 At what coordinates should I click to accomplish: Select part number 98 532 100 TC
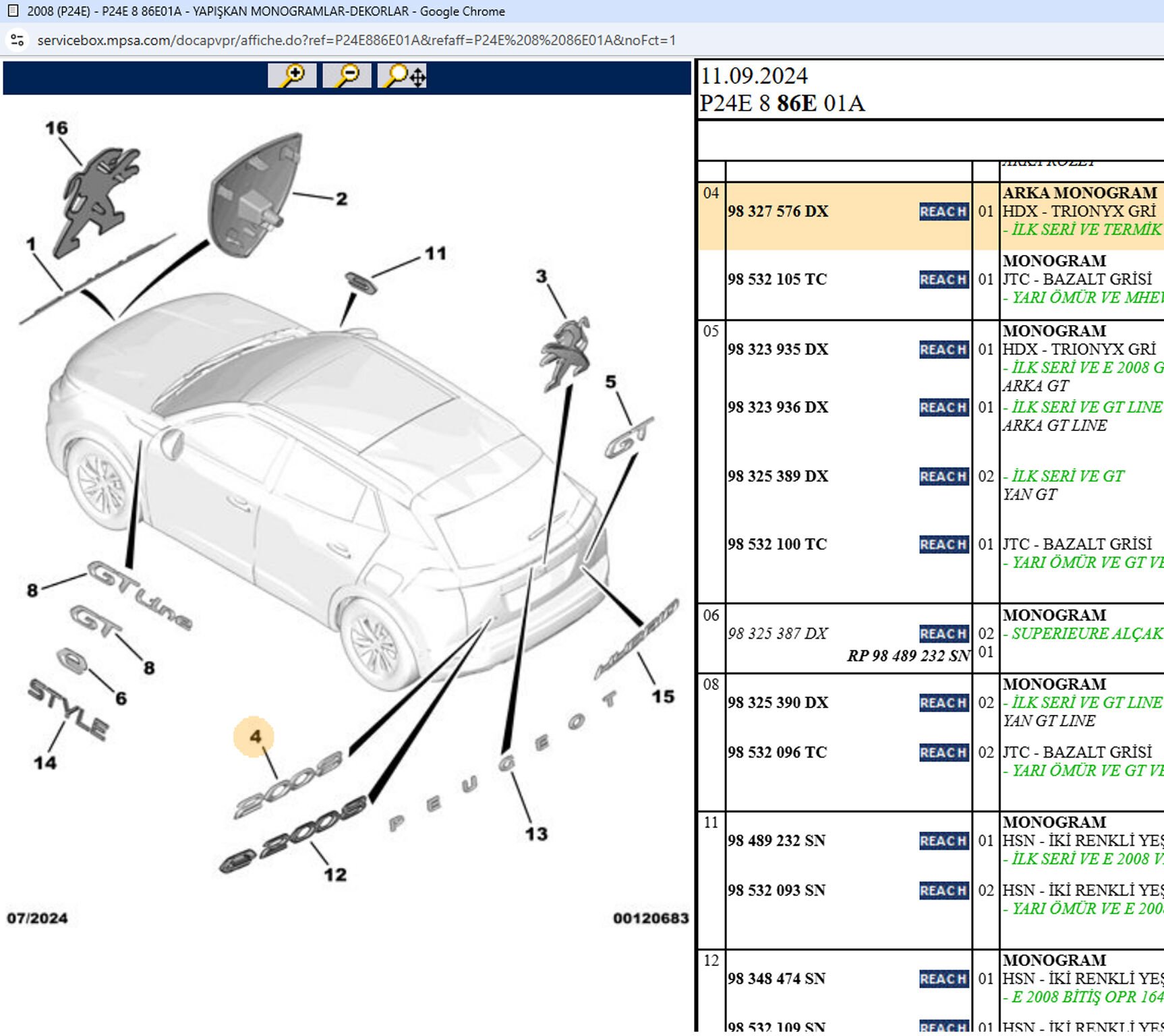point(777,544)
